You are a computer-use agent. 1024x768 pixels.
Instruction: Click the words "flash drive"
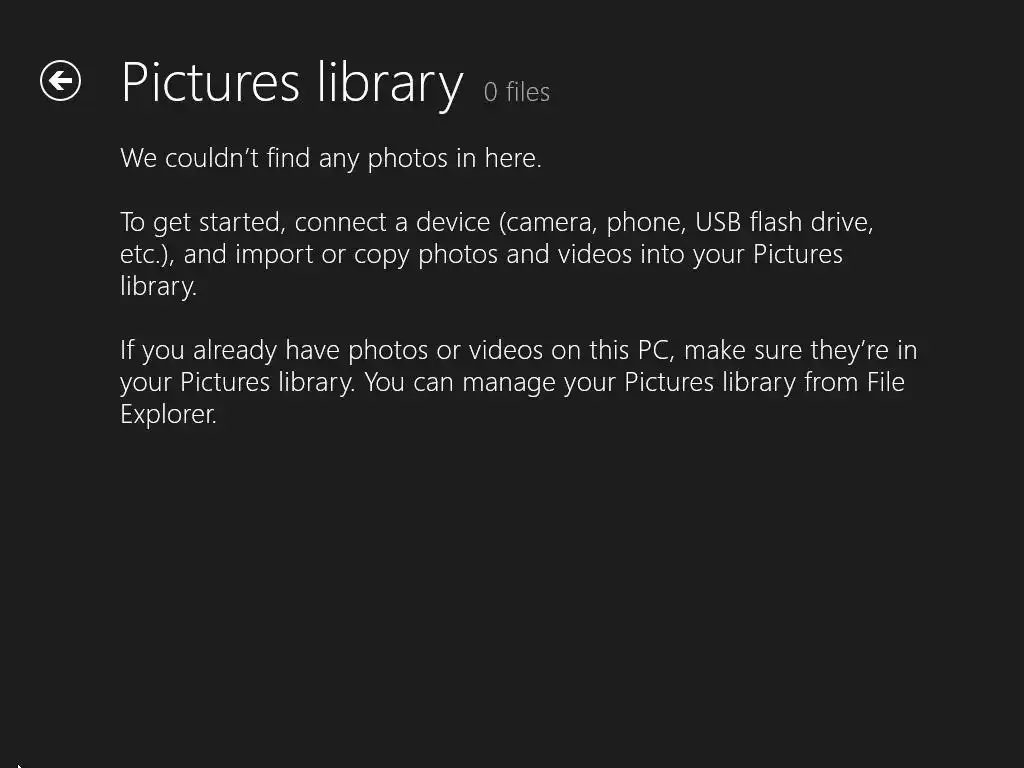811,222
